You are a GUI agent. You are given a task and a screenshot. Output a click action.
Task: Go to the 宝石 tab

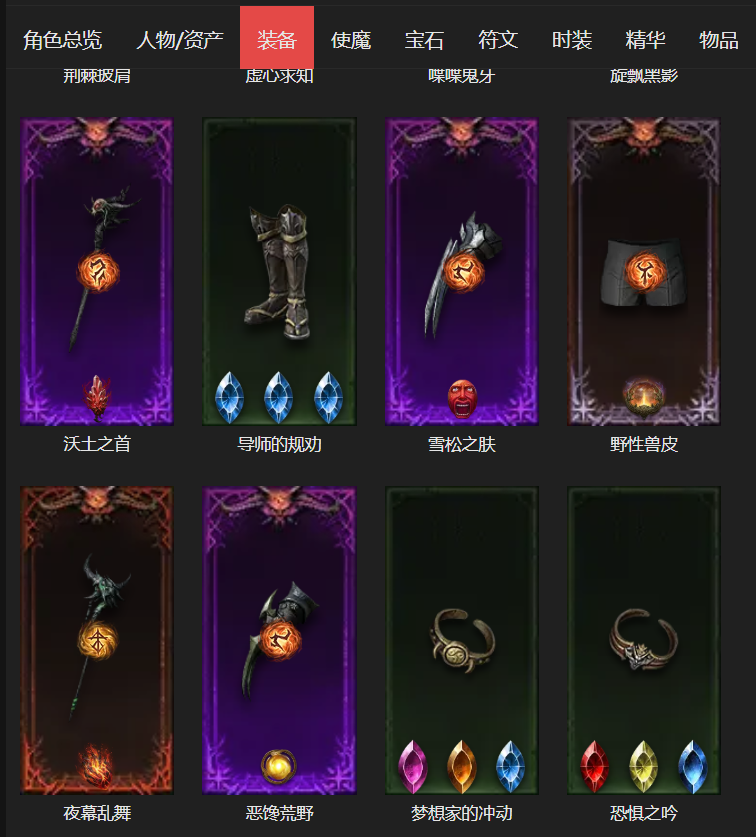[424, 40]
